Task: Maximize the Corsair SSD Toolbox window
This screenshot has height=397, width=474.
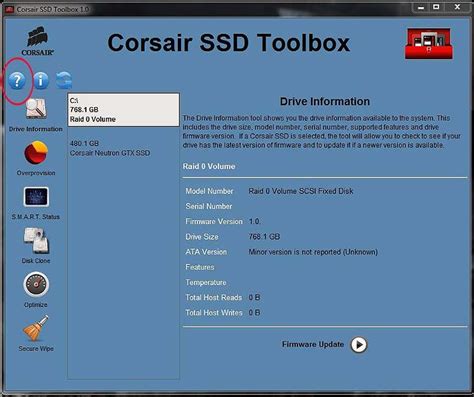Action: click(x=436, y=7)
